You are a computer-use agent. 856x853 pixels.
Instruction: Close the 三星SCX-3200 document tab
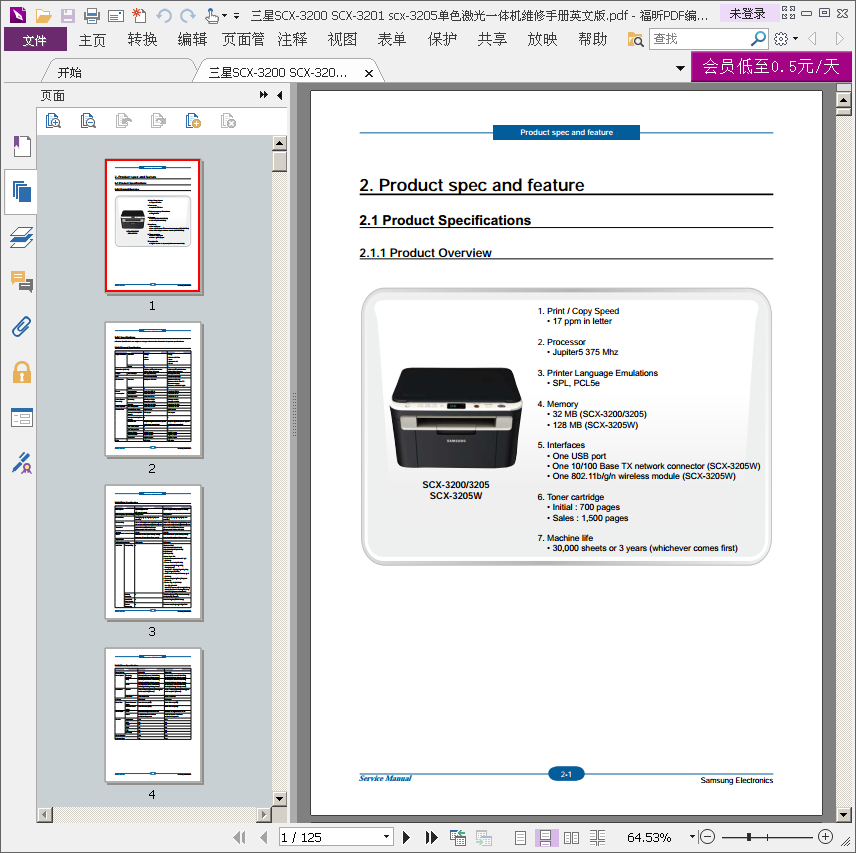coord(369,73)
